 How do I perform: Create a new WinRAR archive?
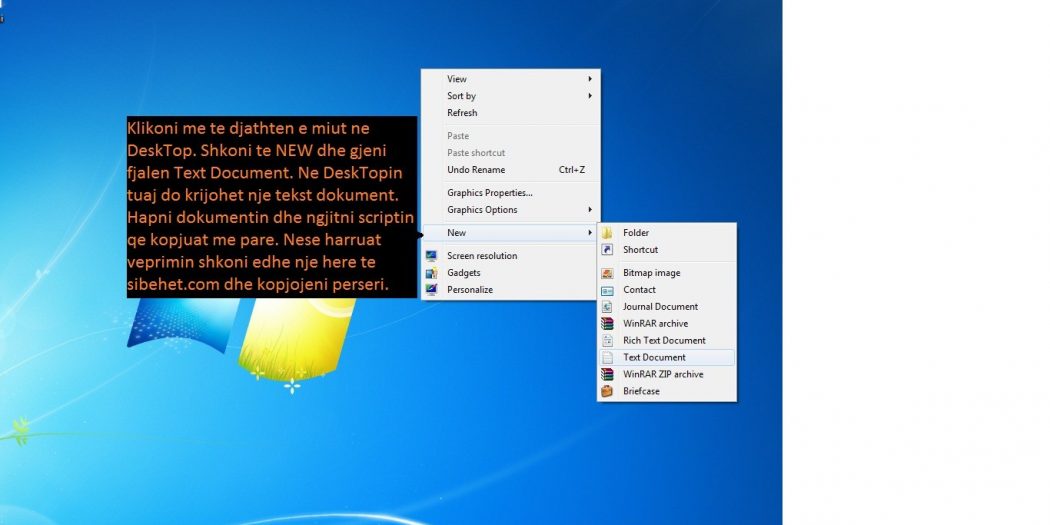[667, 323]
